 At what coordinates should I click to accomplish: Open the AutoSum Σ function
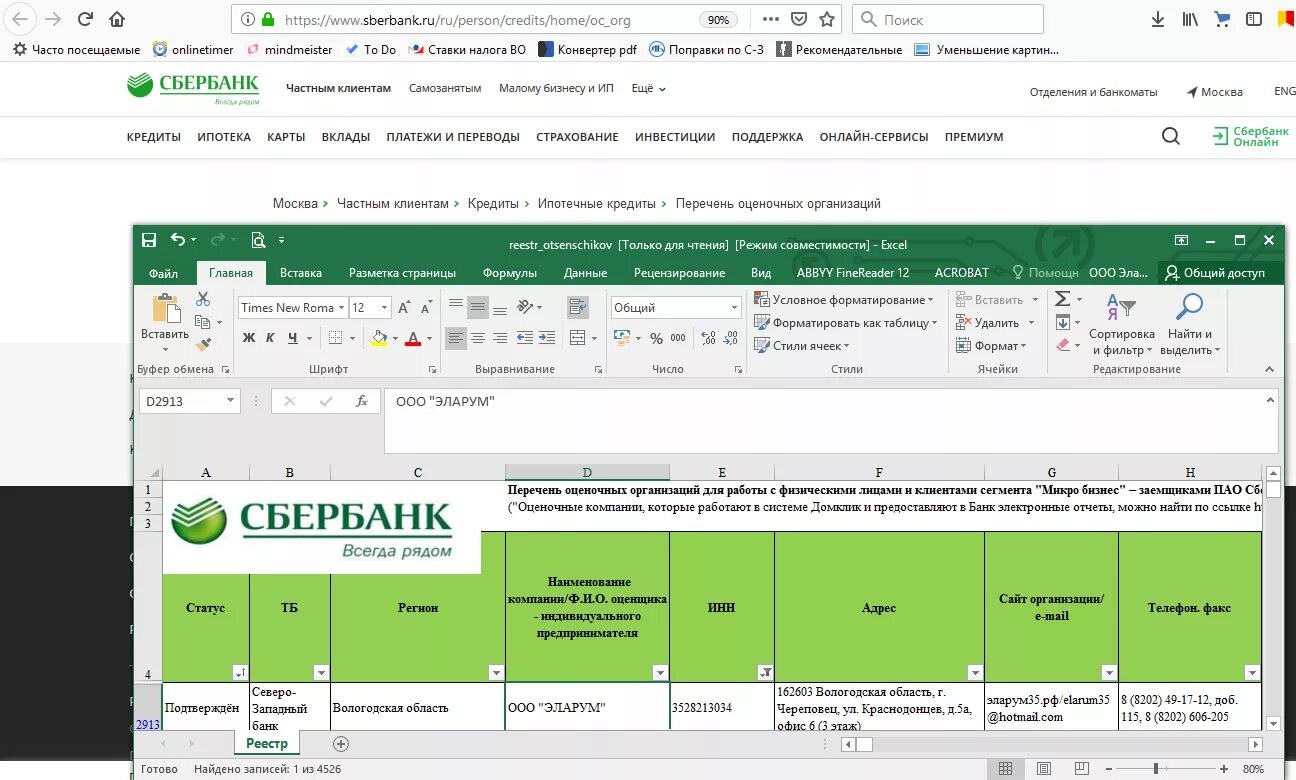tap(1062, 298)
